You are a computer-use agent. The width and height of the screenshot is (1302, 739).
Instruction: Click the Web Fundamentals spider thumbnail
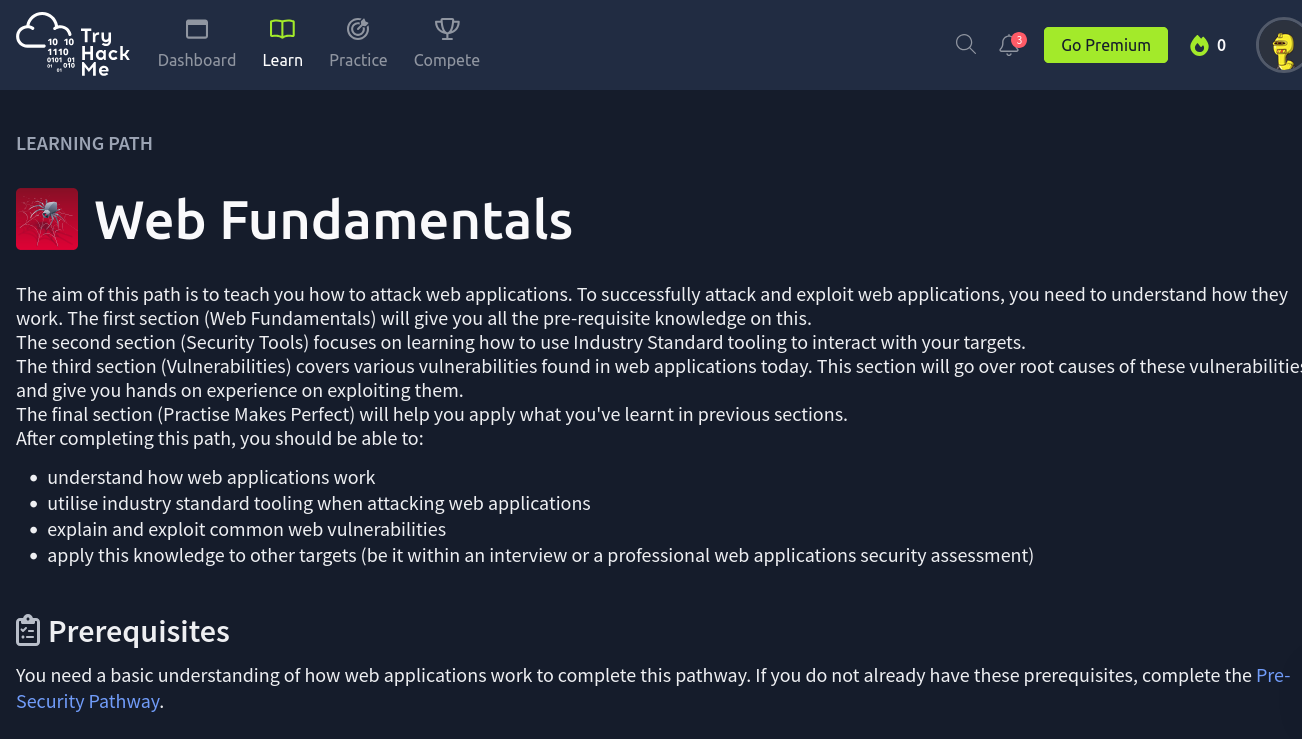pos(47,219)
